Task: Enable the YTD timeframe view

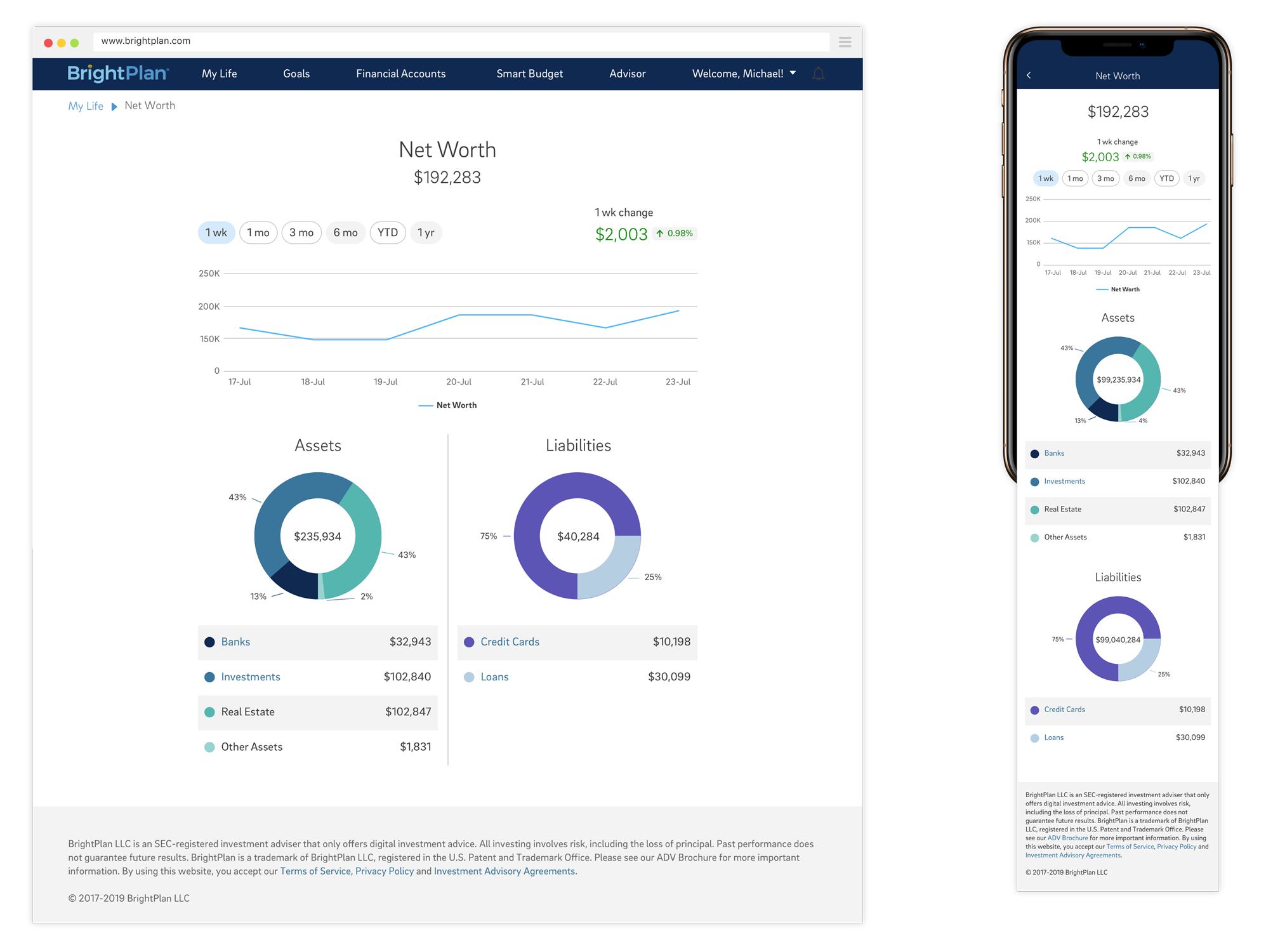Action: (x=388, y=233)
